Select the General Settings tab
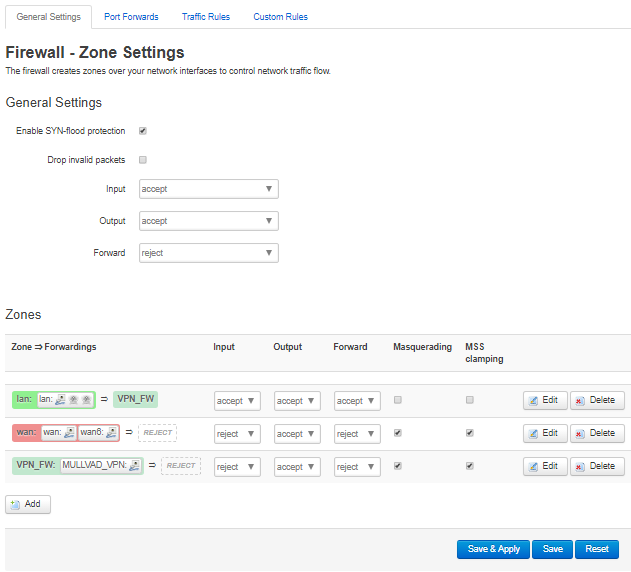The width and height of the screenshot is (631, 572). (48, 17)
